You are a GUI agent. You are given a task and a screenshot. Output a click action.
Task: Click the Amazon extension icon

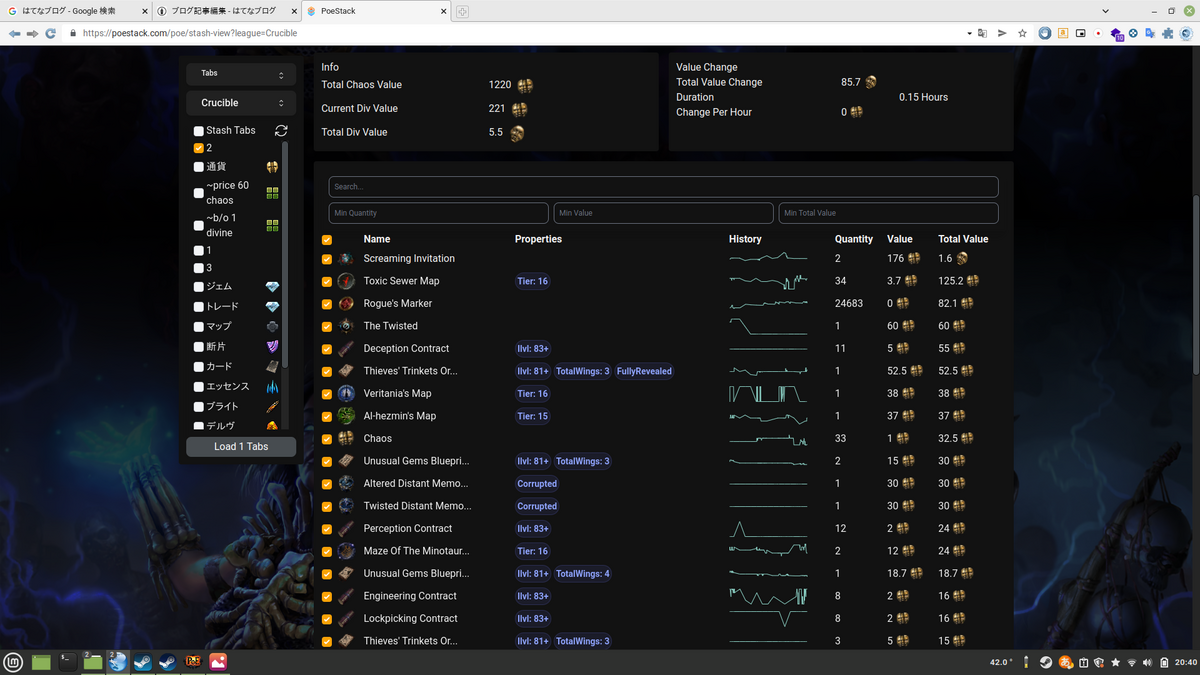1063,33
